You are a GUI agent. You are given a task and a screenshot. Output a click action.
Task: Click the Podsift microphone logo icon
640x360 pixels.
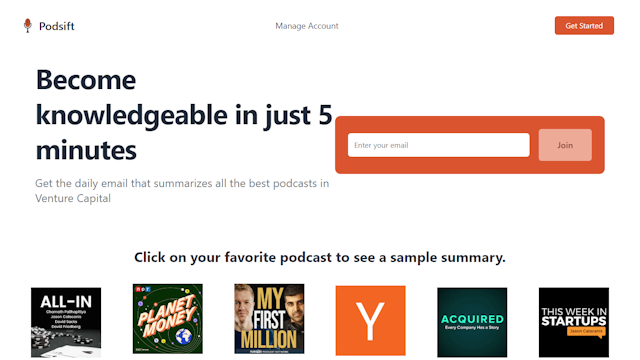point(27,26)
